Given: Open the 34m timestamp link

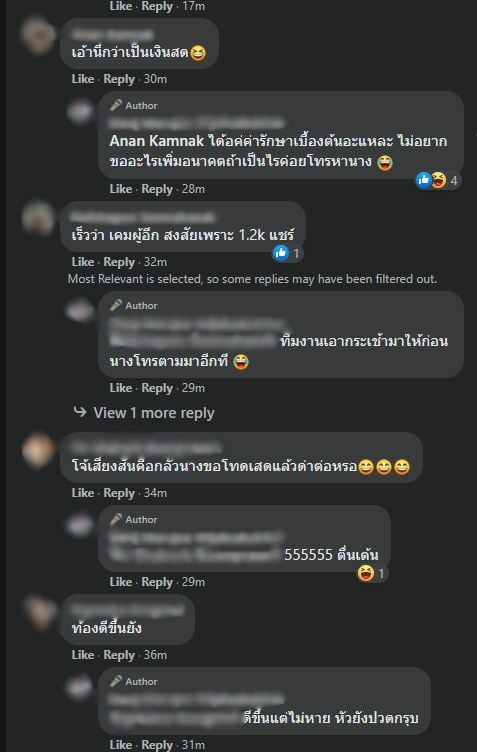Looking at the screenshot, I should (x=155, y=493).
